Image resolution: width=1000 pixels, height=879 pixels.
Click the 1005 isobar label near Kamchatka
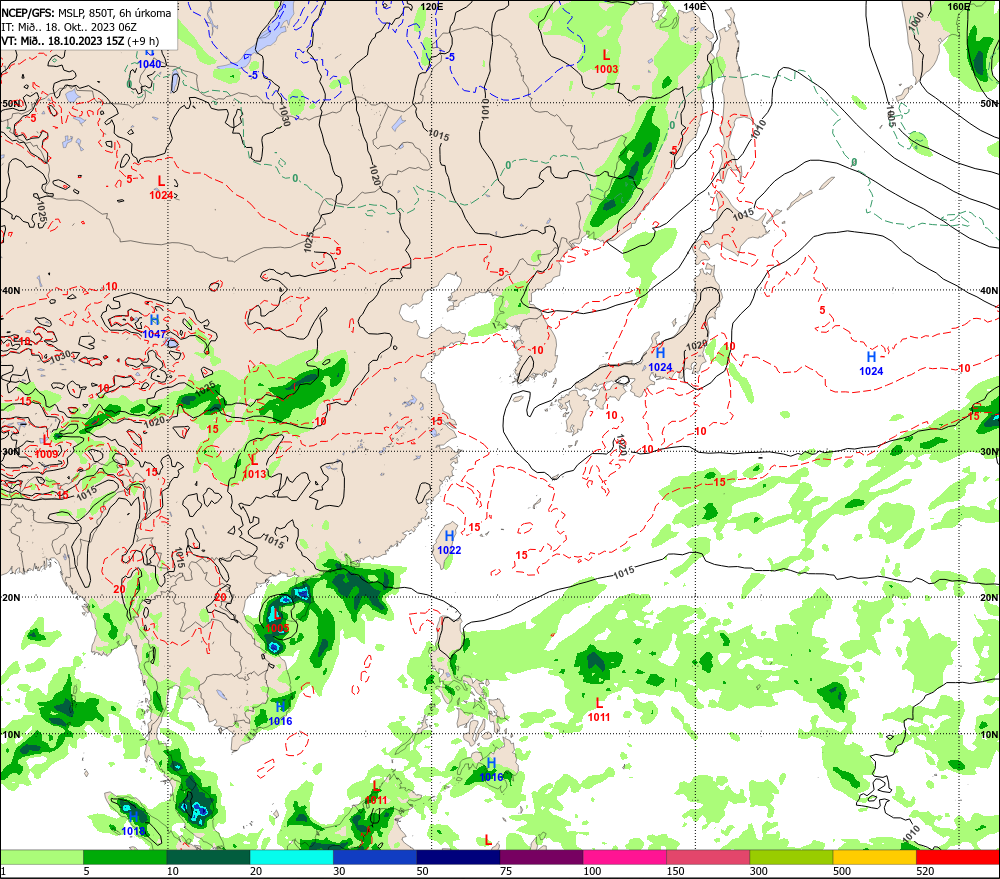(x=891, y=116)
